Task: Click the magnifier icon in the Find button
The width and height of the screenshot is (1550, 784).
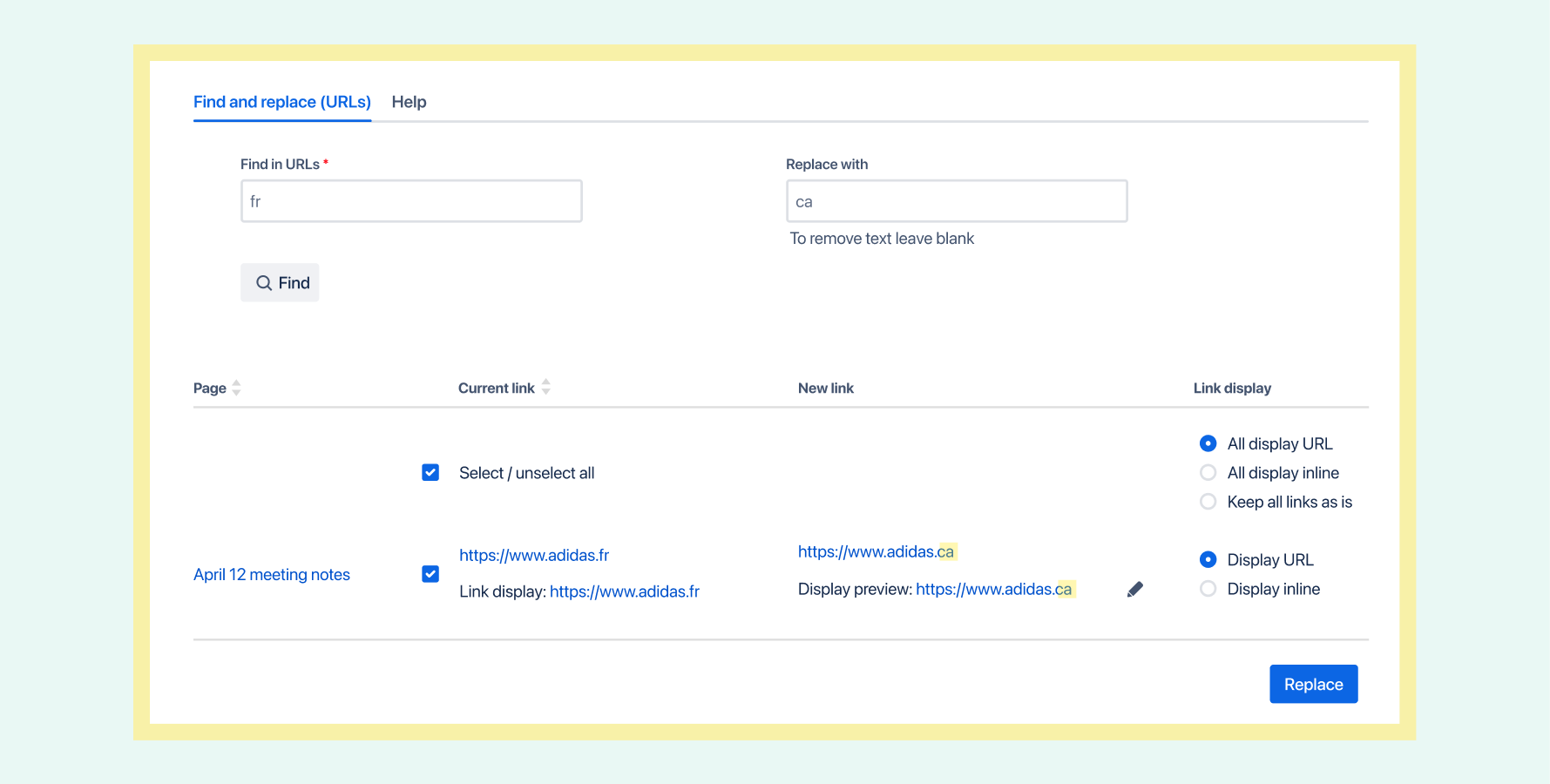Action: click(264, 282)
